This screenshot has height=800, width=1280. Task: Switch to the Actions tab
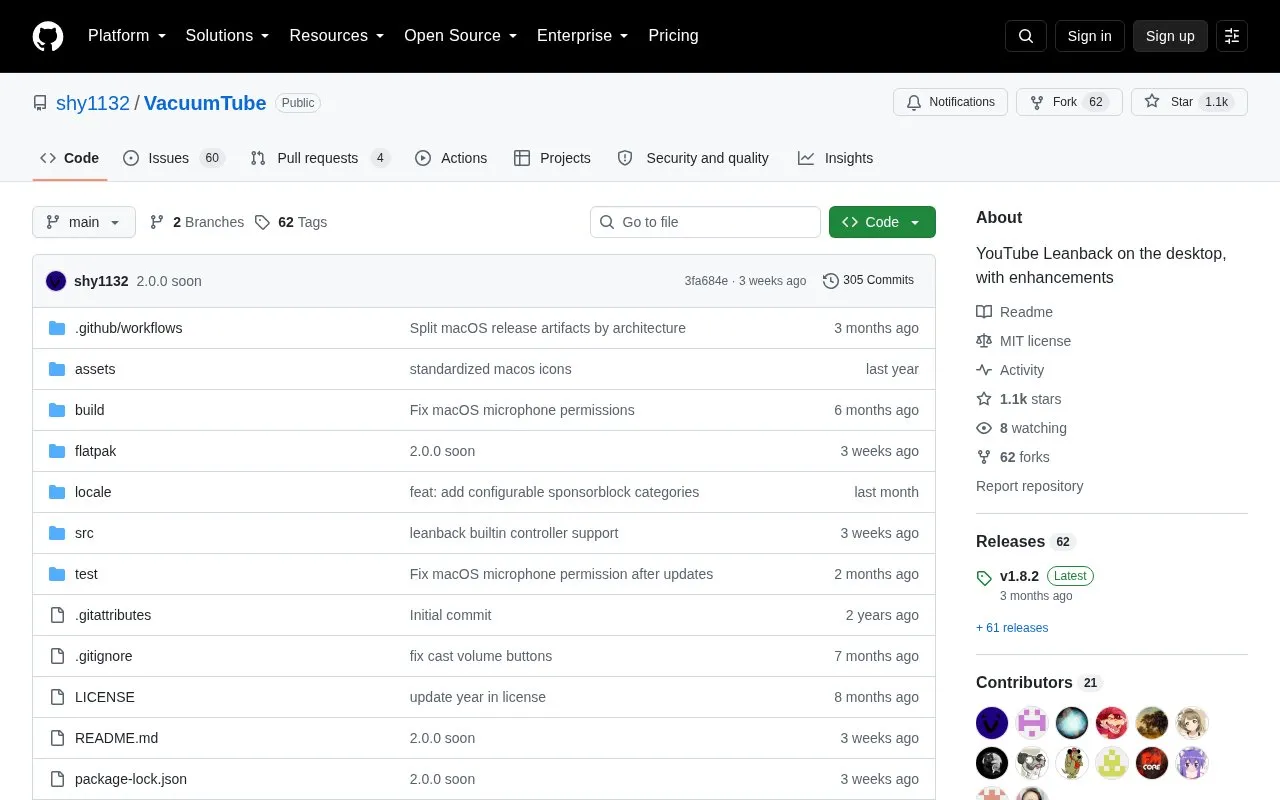[x=451, y=158]
